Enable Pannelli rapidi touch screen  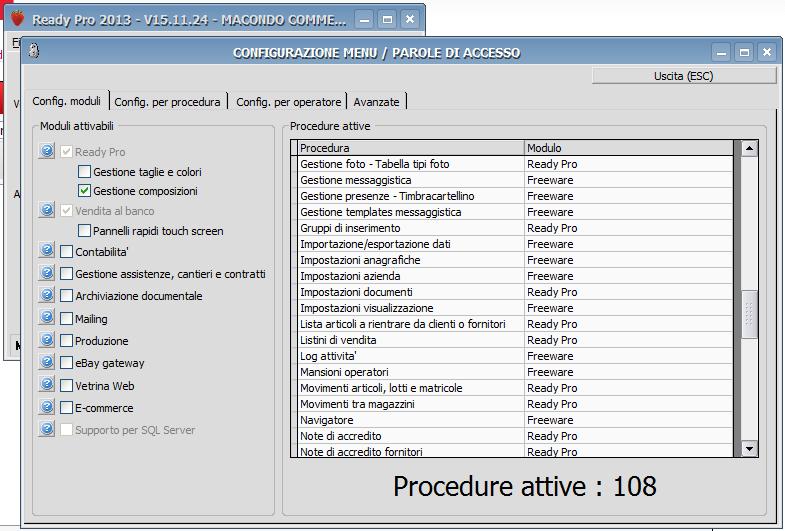(x=84, y=231)
